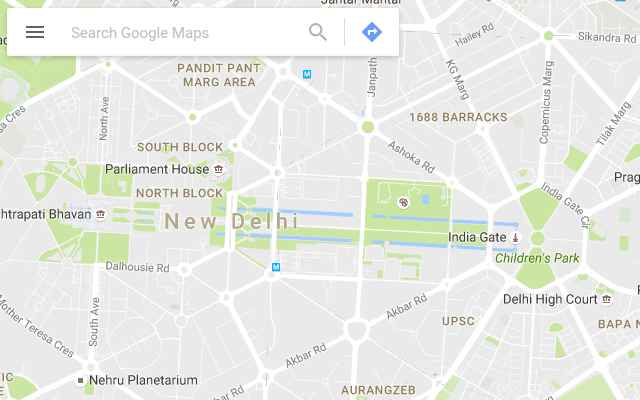Click the India Gate label text
Image resolution: width=640 pixels, height=400 pixels.
coord(477,237)
